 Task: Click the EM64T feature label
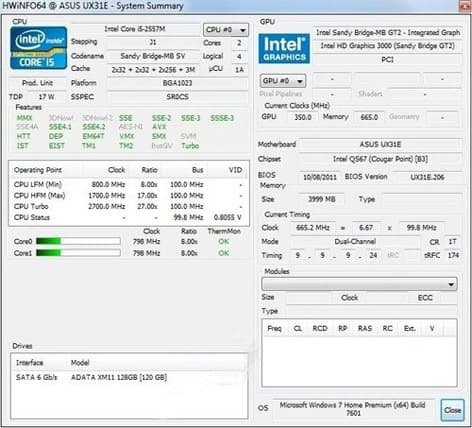93,136
